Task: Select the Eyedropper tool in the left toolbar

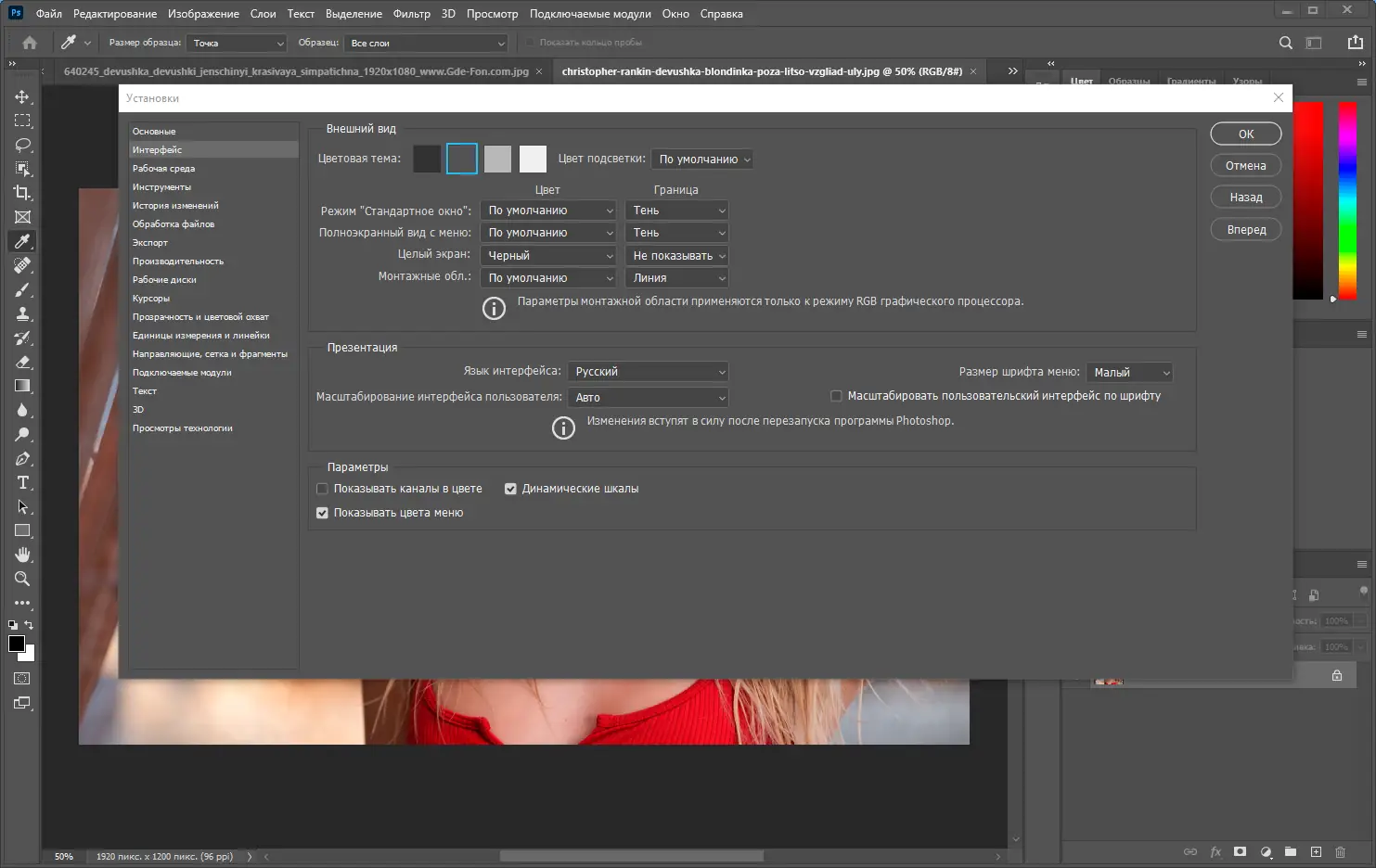Action: [x=22, y=241]
